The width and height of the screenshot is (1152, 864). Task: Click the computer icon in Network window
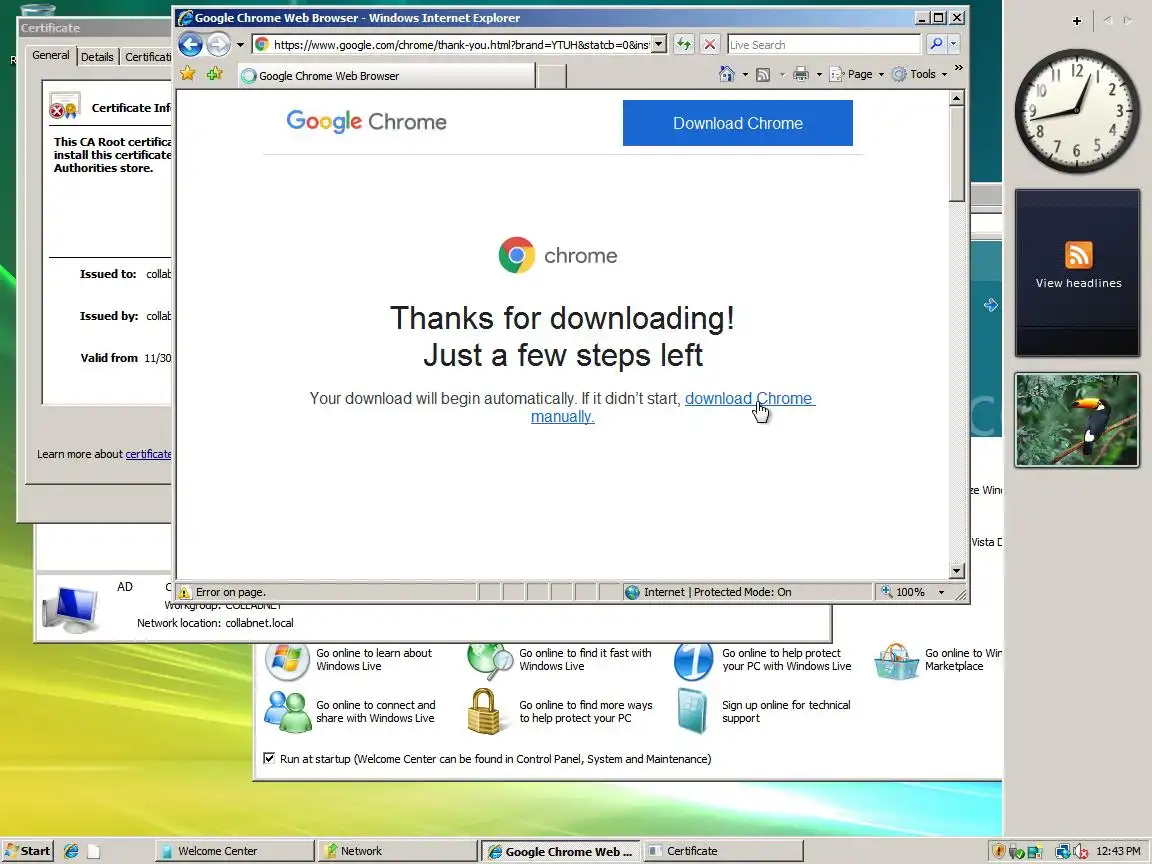[x=71, y=610]
